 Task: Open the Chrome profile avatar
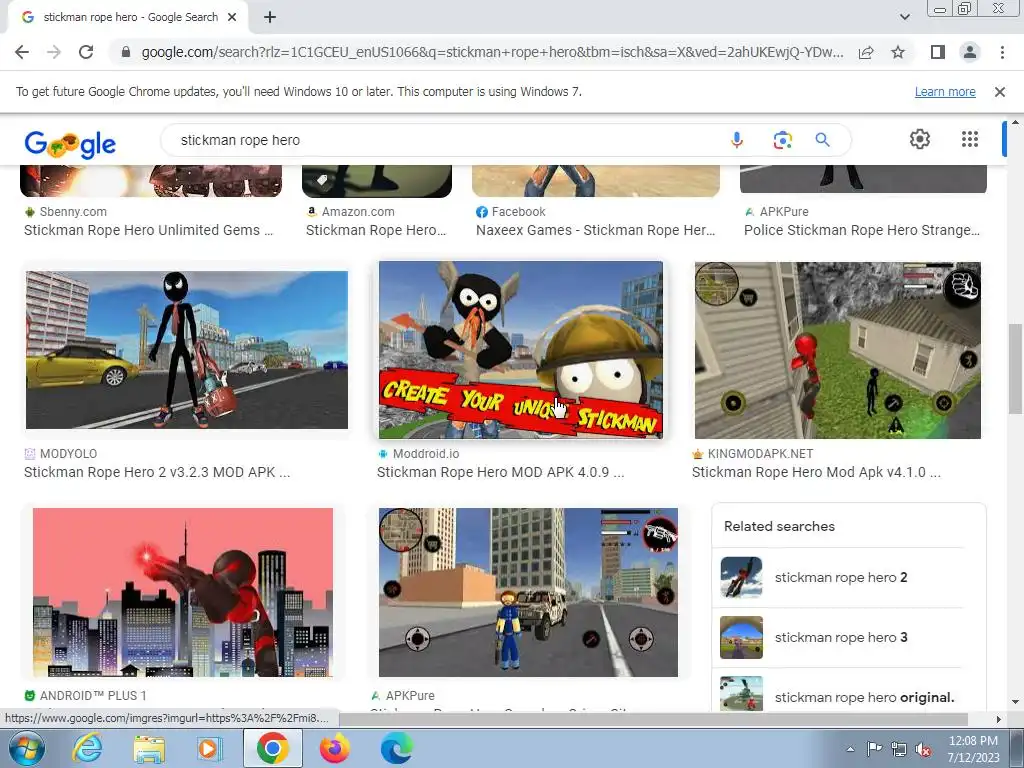pos(970,52)
